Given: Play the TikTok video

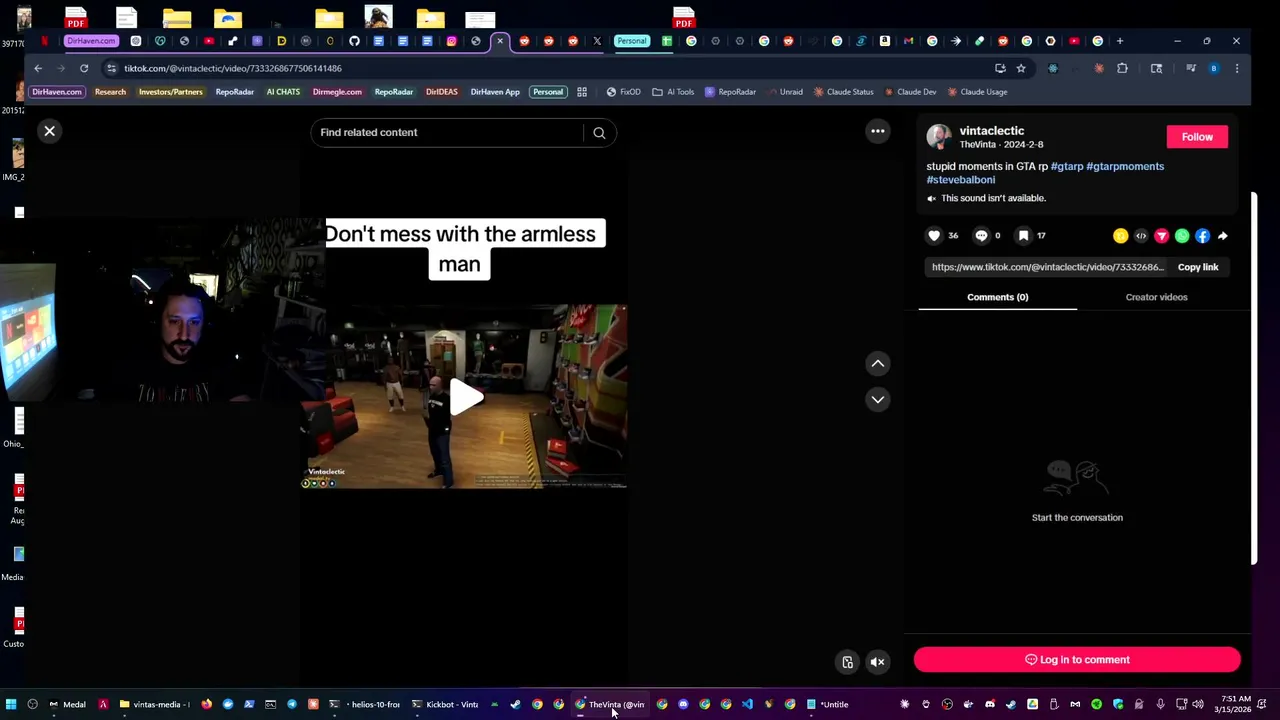Looking at the screenshot, I should (466, 397).
